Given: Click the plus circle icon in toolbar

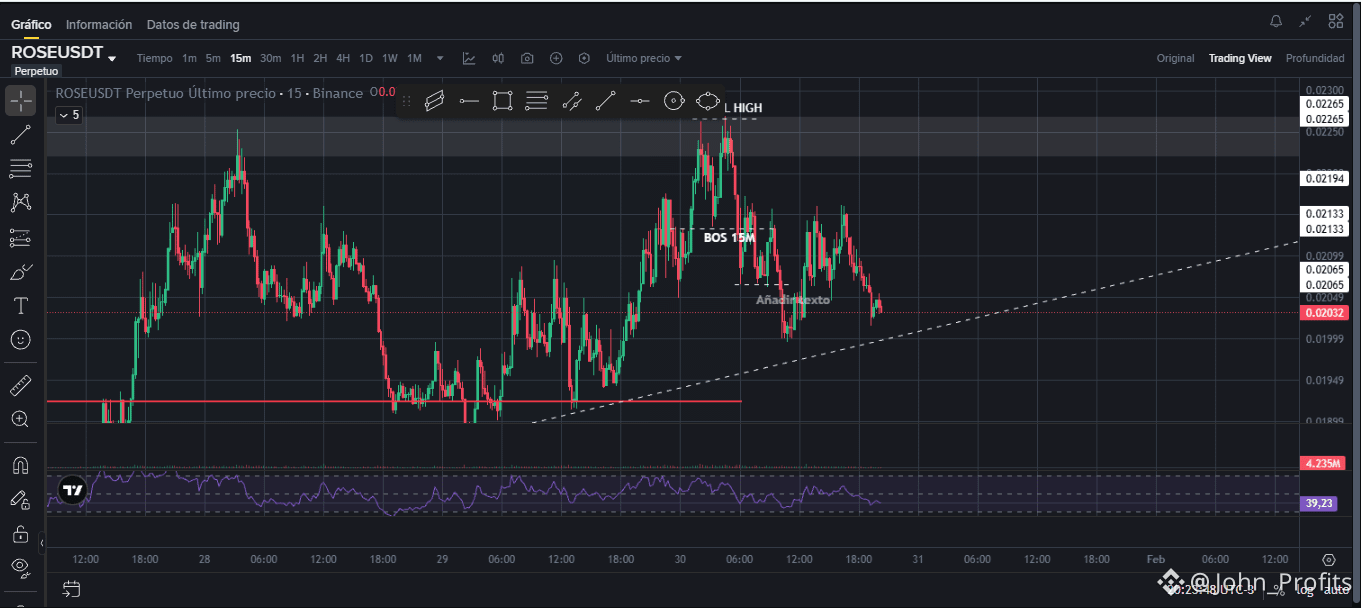Looking at the screenshot, I should click(x=556, y=58).
